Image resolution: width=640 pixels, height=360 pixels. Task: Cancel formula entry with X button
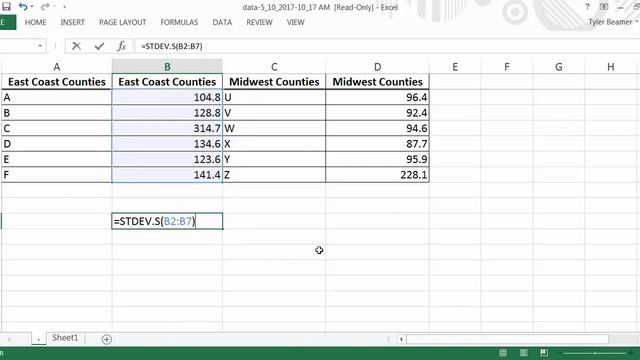pos(76,46)
